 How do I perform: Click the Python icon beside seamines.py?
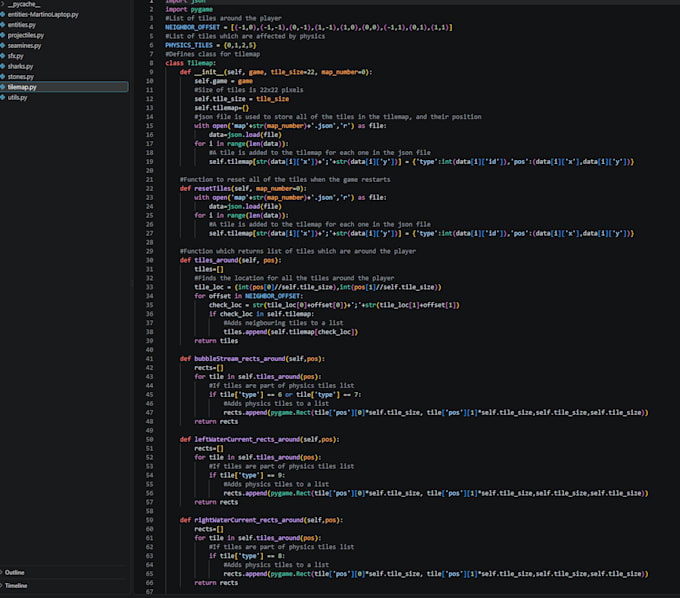(3, 46)
